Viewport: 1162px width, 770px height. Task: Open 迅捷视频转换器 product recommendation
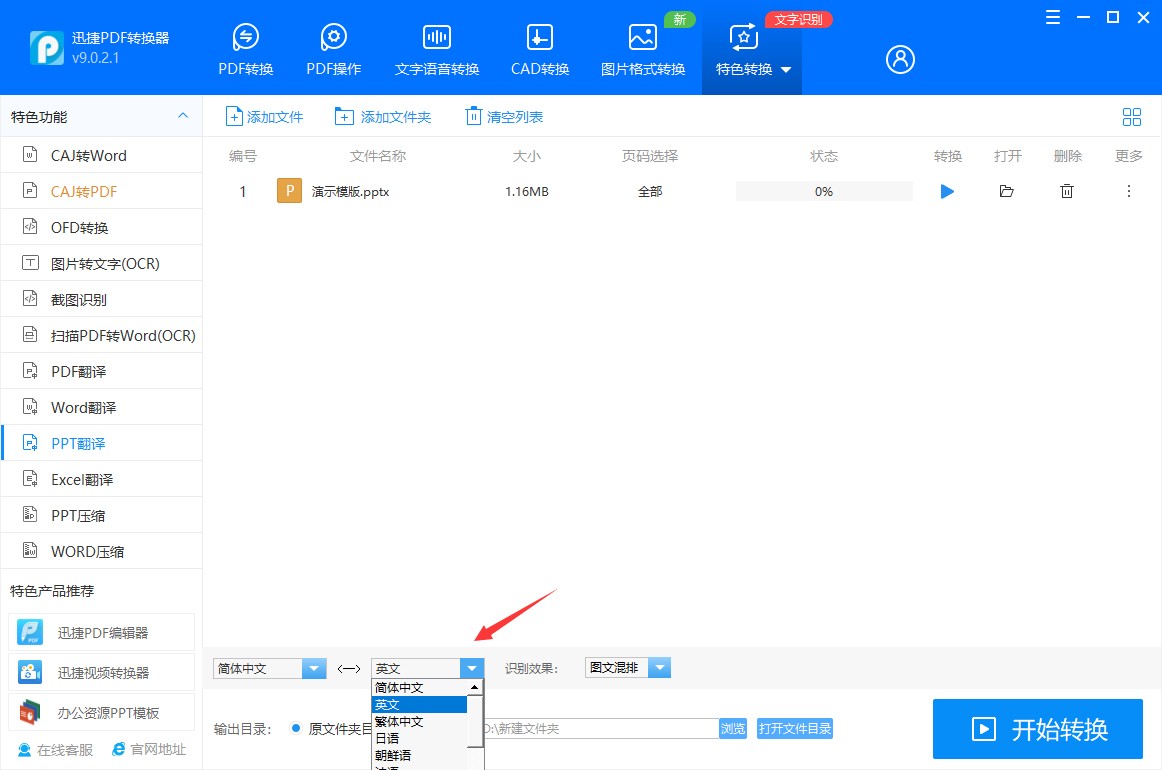click(x=102, y=673)
